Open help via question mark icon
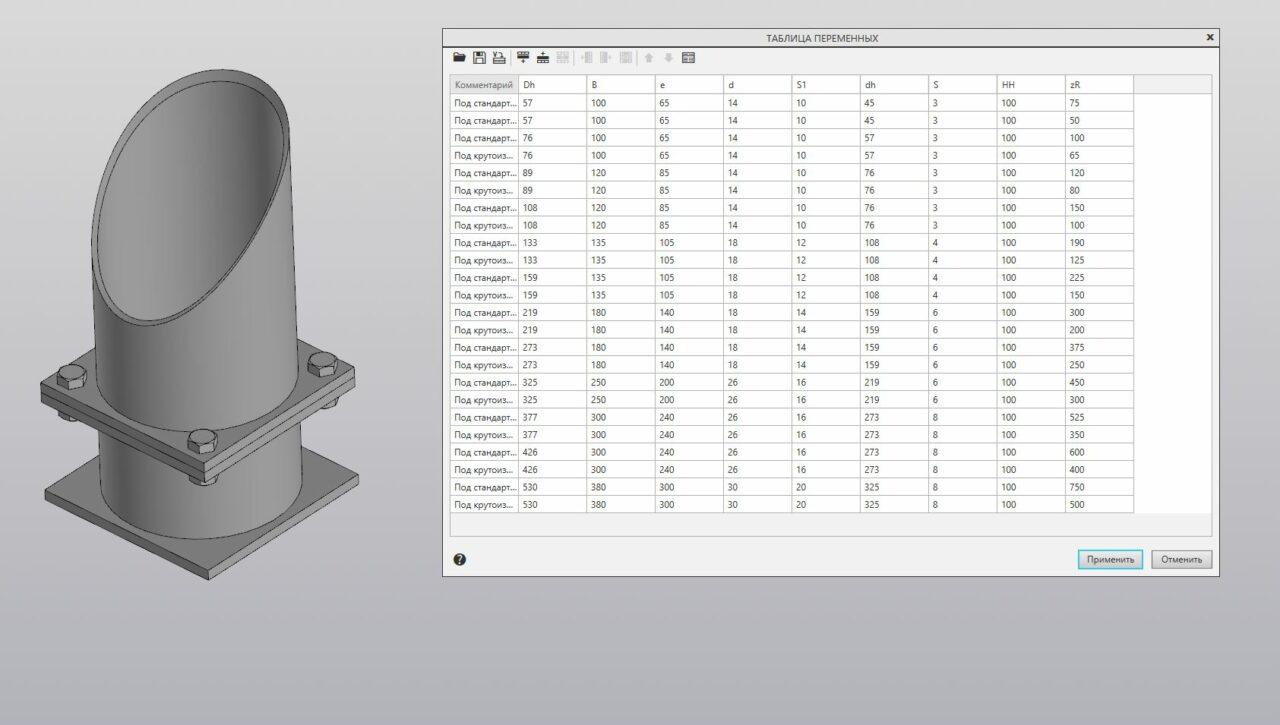 pyautogui.click(x=460, y=559)
